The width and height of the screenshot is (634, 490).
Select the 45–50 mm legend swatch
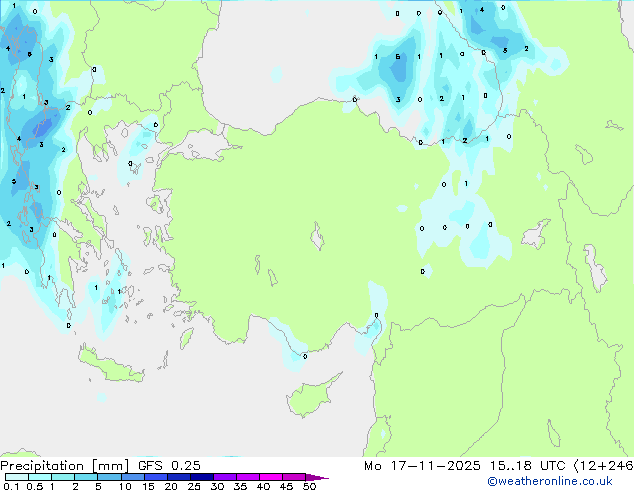[294, 477]
